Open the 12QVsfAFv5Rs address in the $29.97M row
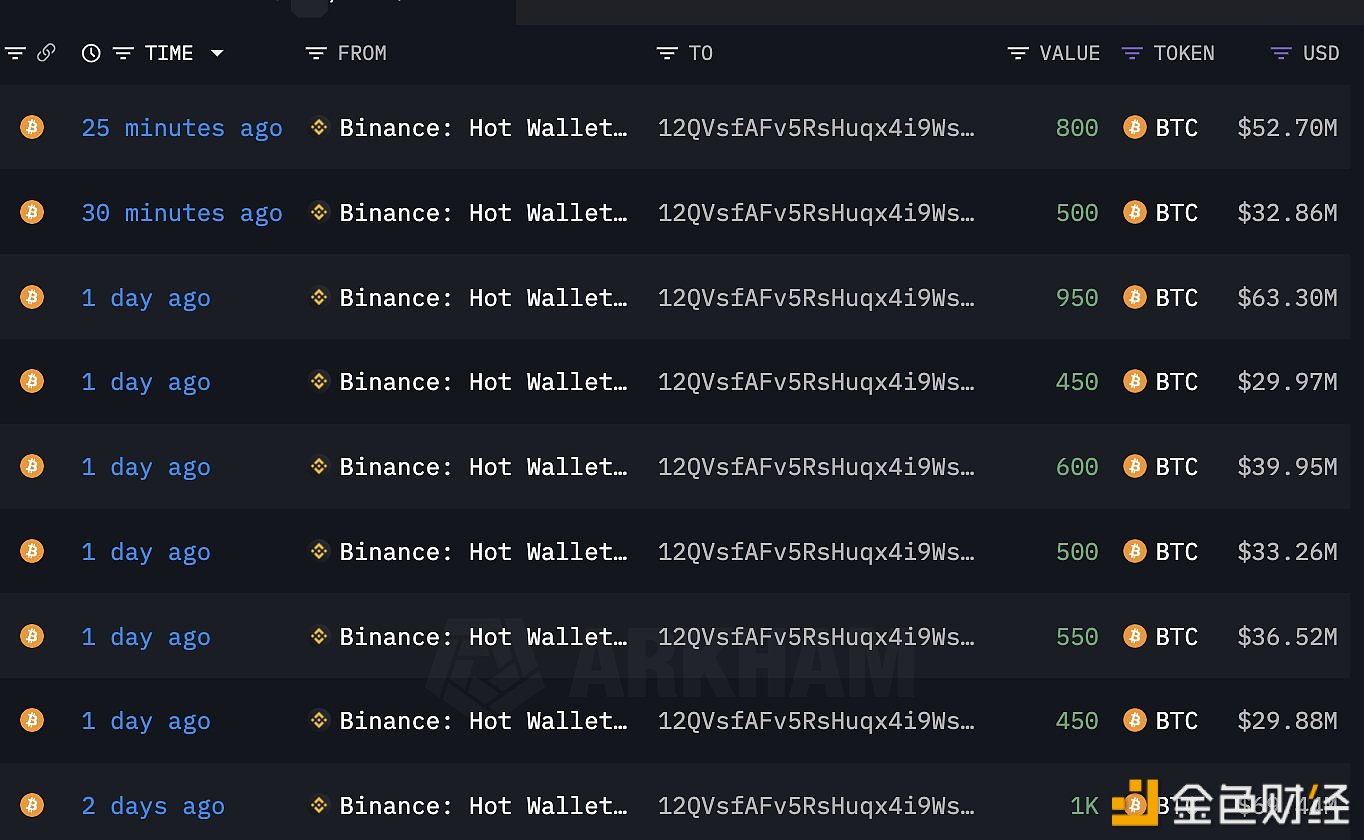 (x=816, y=382)
